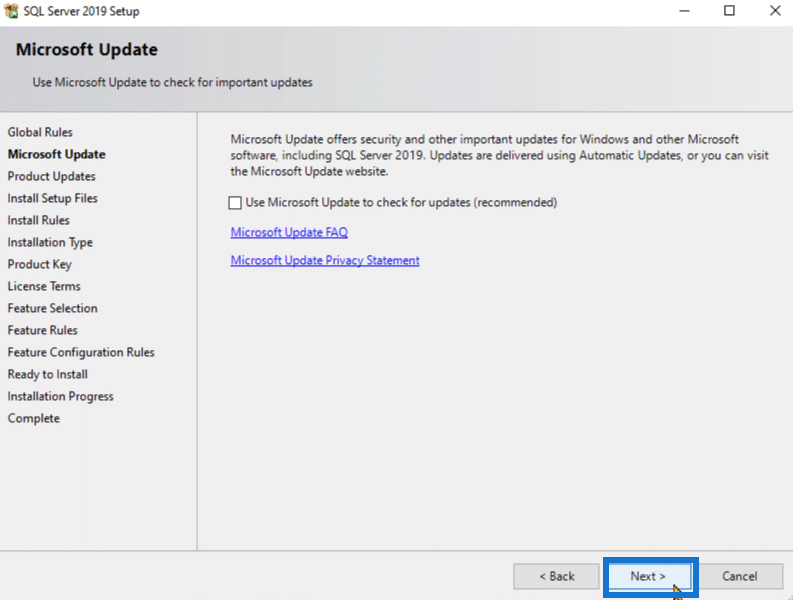Image resolution: width=793 pixels, height=600 pixels.
Task: Select the Product Key step
Action: (39, 264)
